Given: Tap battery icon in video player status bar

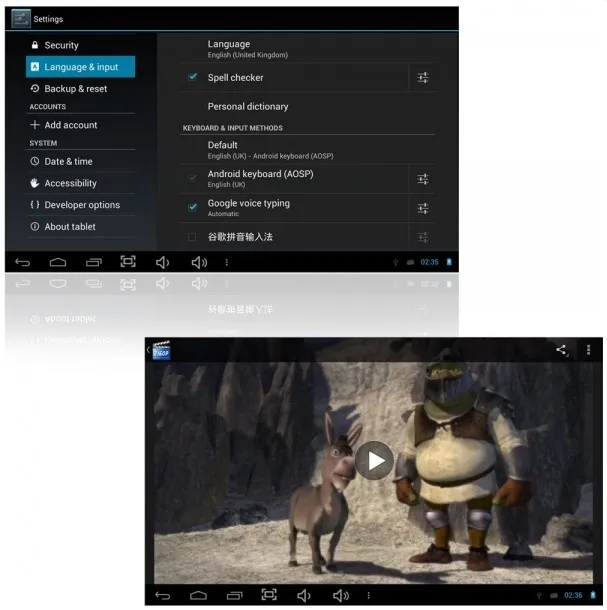Looking at the screenshot, I should 593,595.
